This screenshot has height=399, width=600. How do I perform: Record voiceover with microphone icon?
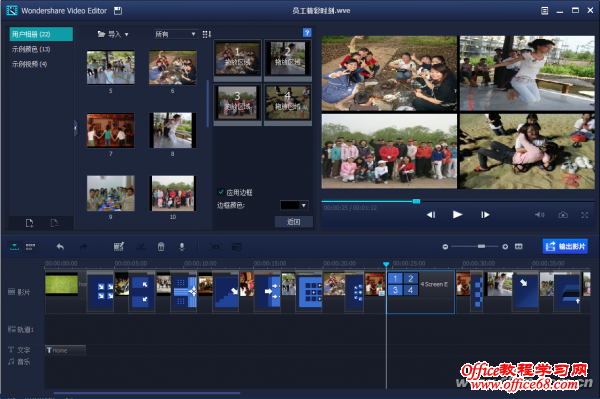click(182, 247)
